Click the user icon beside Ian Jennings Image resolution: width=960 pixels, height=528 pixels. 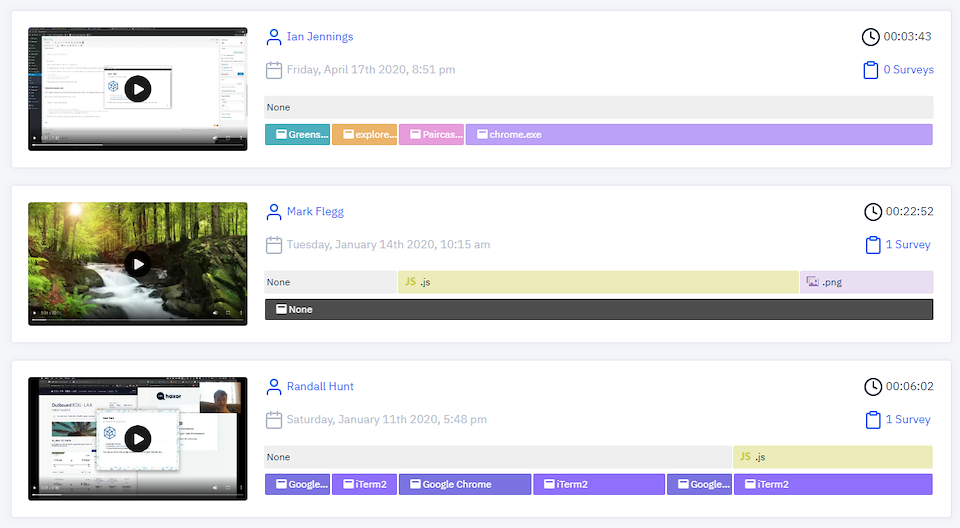(274, 37)
